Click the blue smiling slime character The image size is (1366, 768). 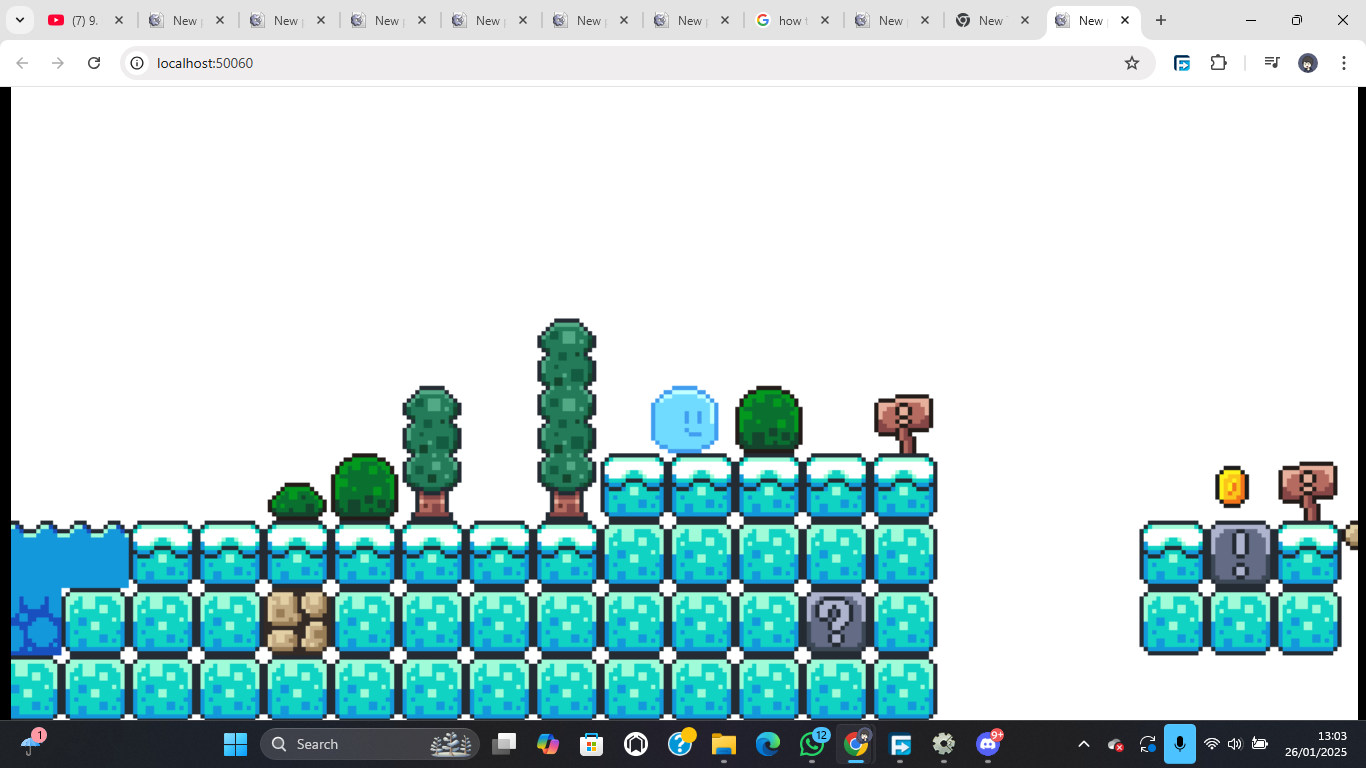(x=685, y=419)
